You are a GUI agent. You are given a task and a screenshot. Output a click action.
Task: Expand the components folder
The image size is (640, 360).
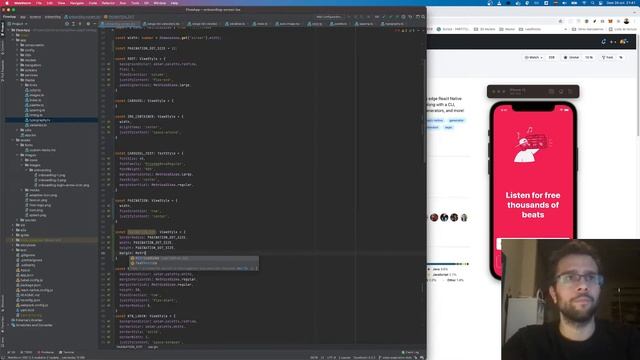pyautogui.click(x=18, y=45)
